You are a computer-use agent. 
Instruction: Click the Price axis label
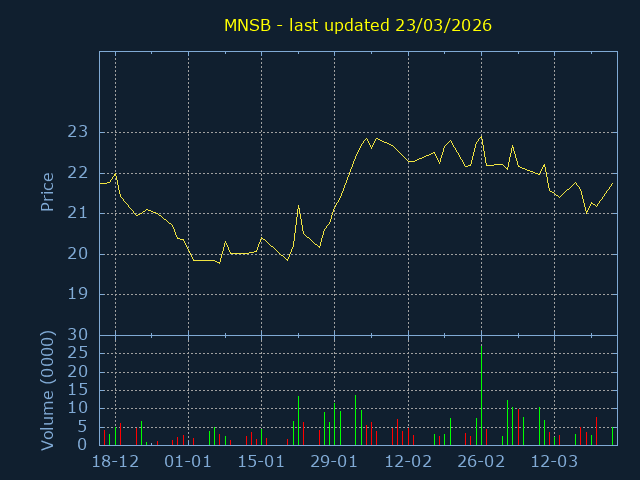(47, 192)
